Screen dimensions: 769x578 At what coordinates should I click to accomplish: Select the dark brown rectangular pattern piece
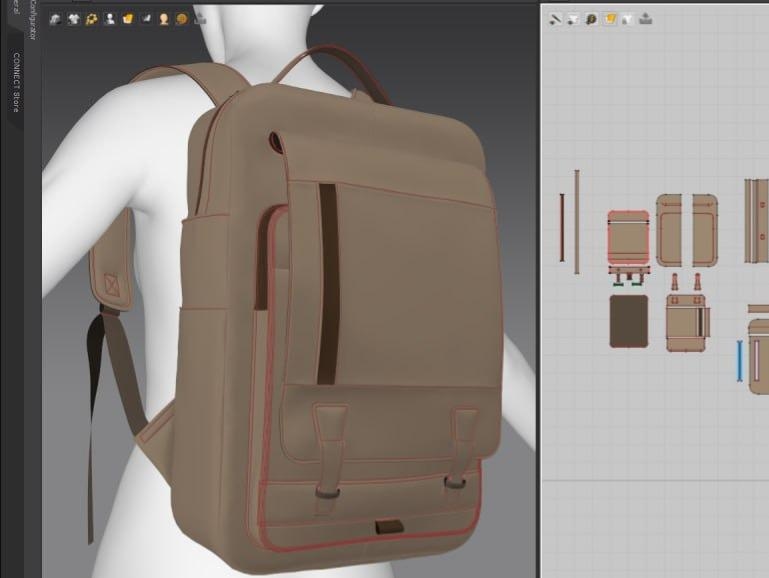tap(629, 321)
